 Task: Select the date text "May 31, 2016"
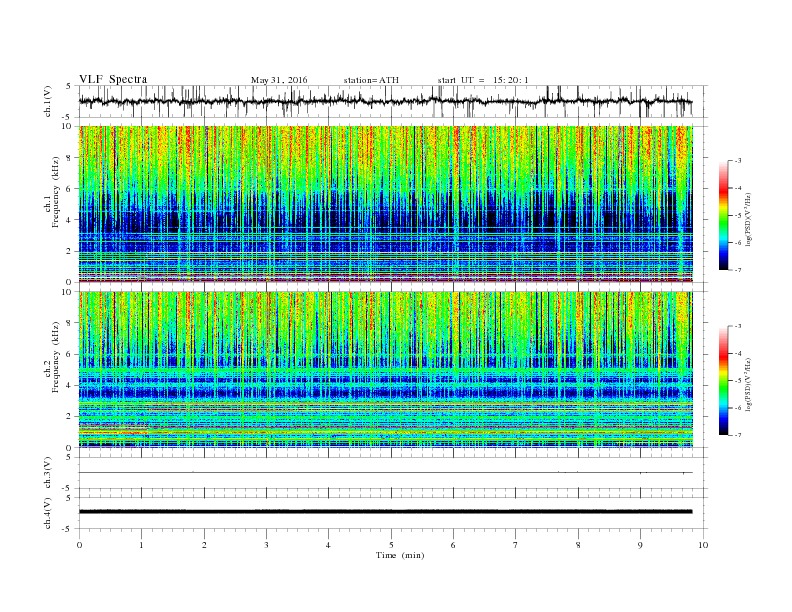click(x=279, y=80)
